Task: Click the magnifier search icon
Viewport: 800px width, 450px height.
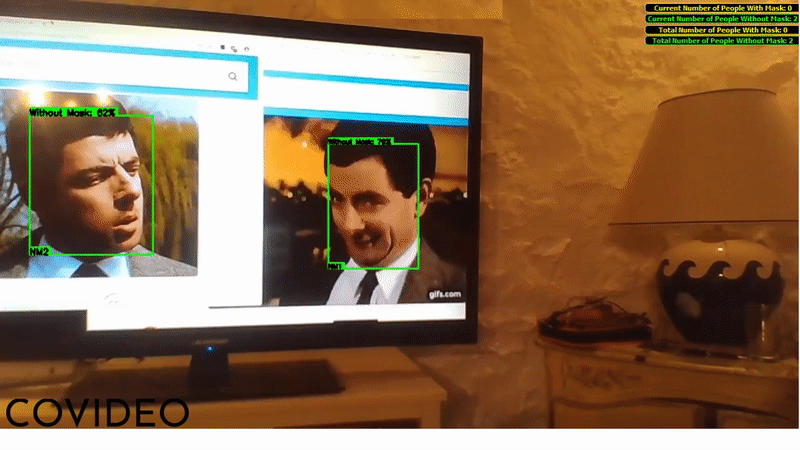Action: [x=233, y=77]
